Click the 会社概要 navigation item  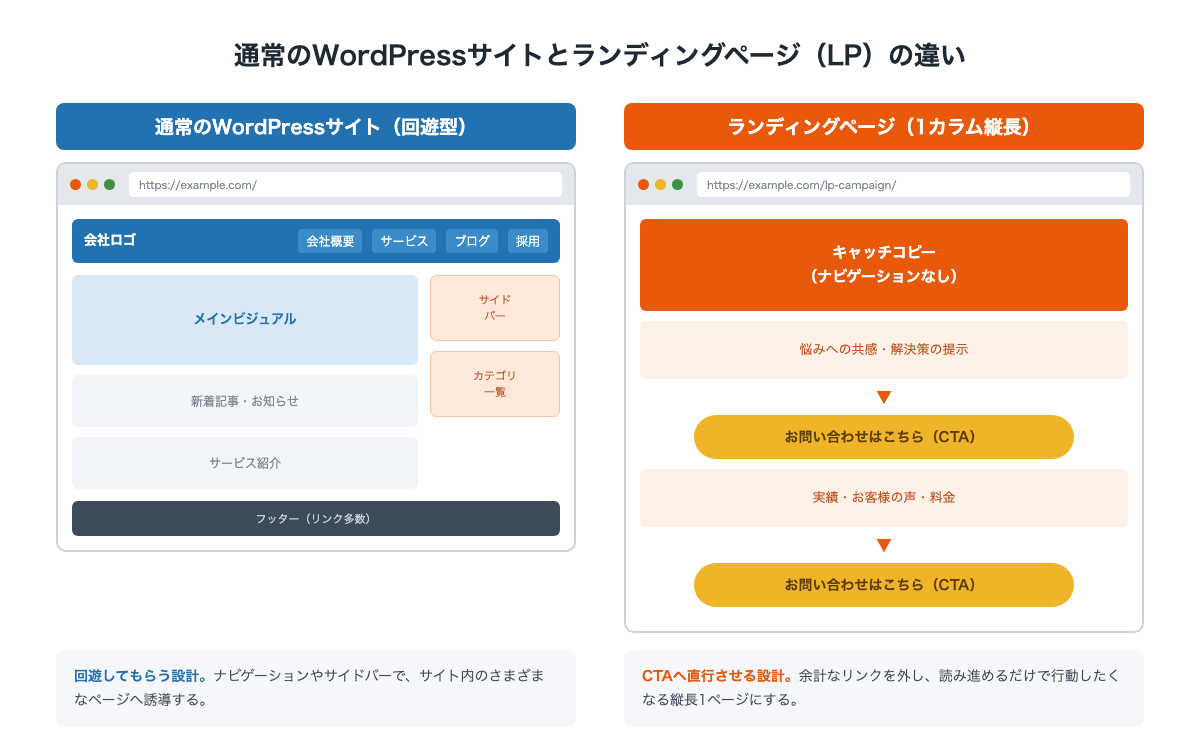tap(330, 241)
